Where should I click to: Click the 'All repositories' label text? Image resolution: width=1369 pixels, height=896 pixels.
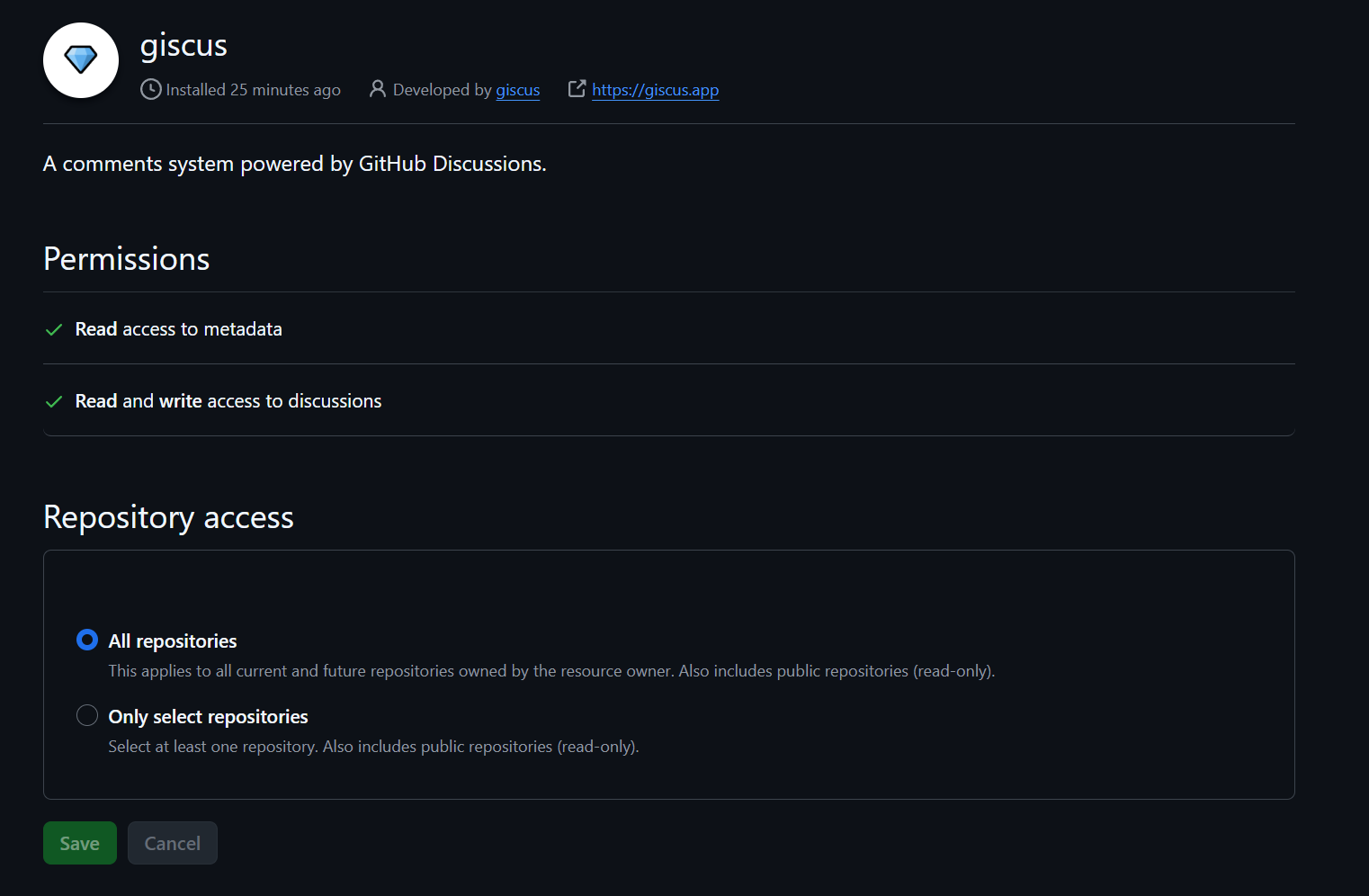pos(173,641)
